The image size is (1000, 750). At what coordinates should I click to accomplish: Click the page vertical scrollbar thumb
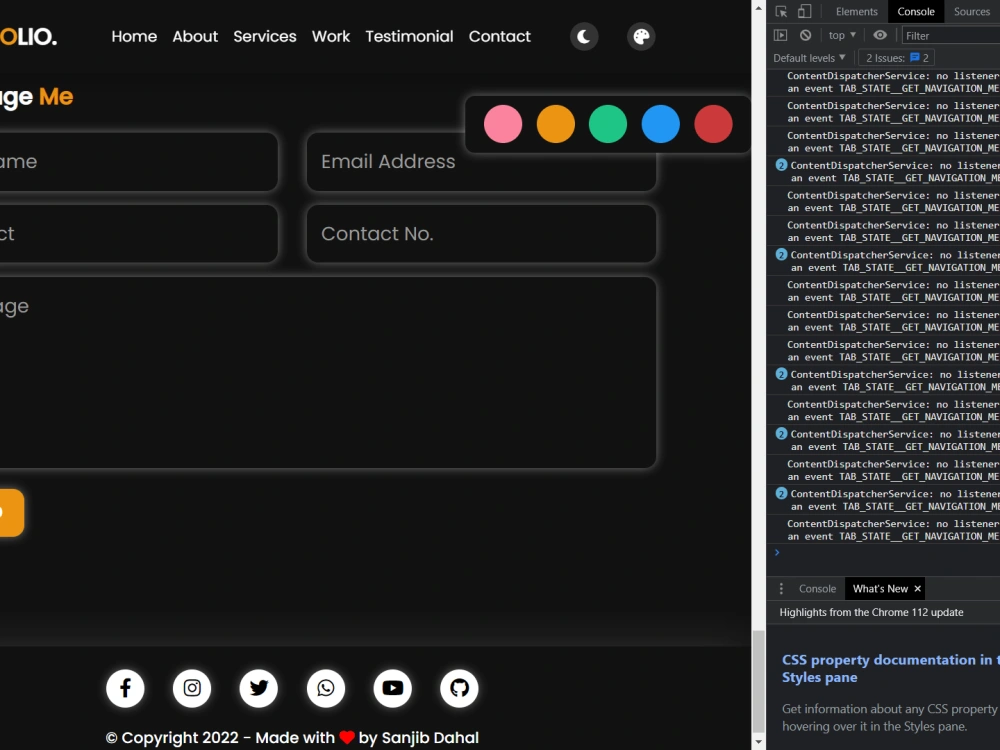(x=758, y=681)
